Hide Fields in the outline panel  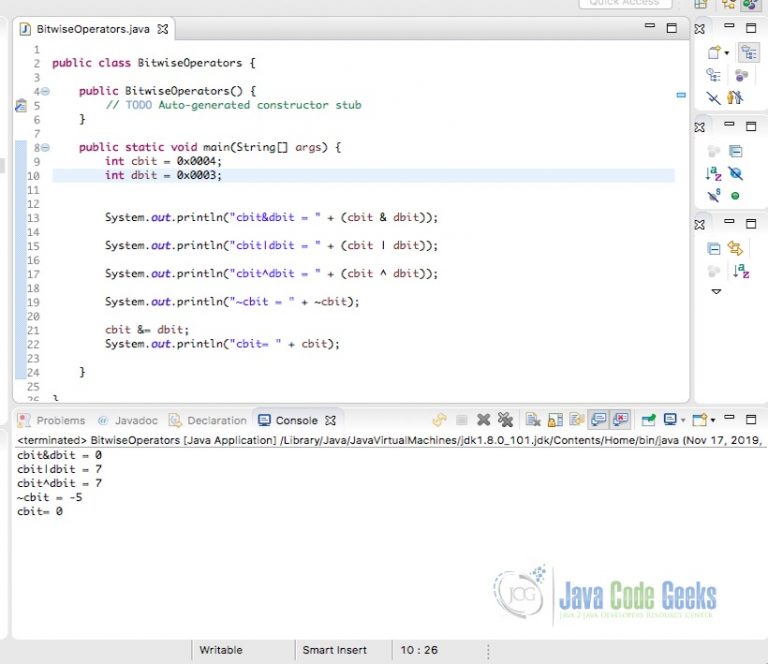pos(735,173)
